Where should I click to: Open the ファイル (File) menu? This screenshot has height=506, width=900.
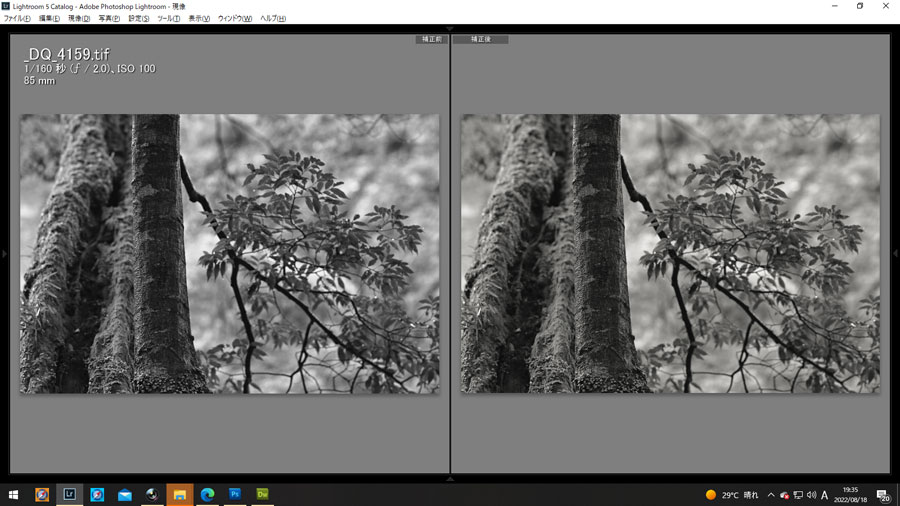(x=17, y=18)
